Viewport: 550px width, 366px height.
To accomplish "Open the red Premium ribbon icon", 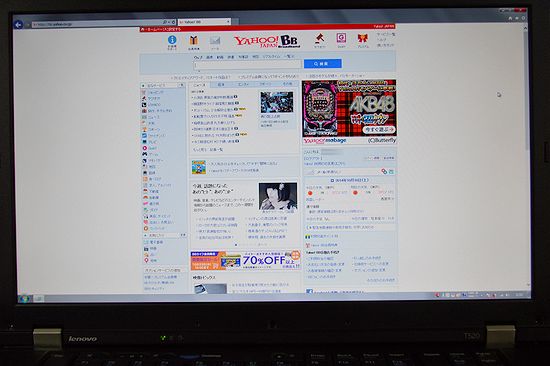I will click(x=363, y=38).
